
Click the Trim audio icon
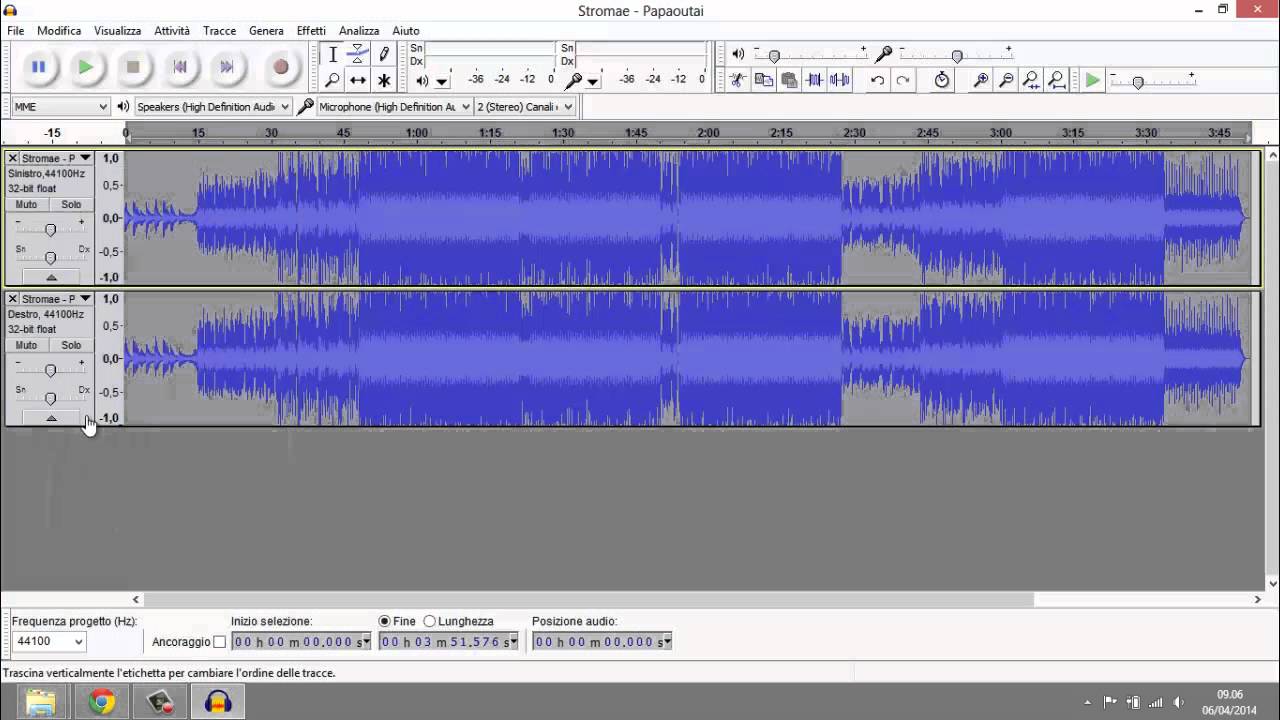point(815,80)
